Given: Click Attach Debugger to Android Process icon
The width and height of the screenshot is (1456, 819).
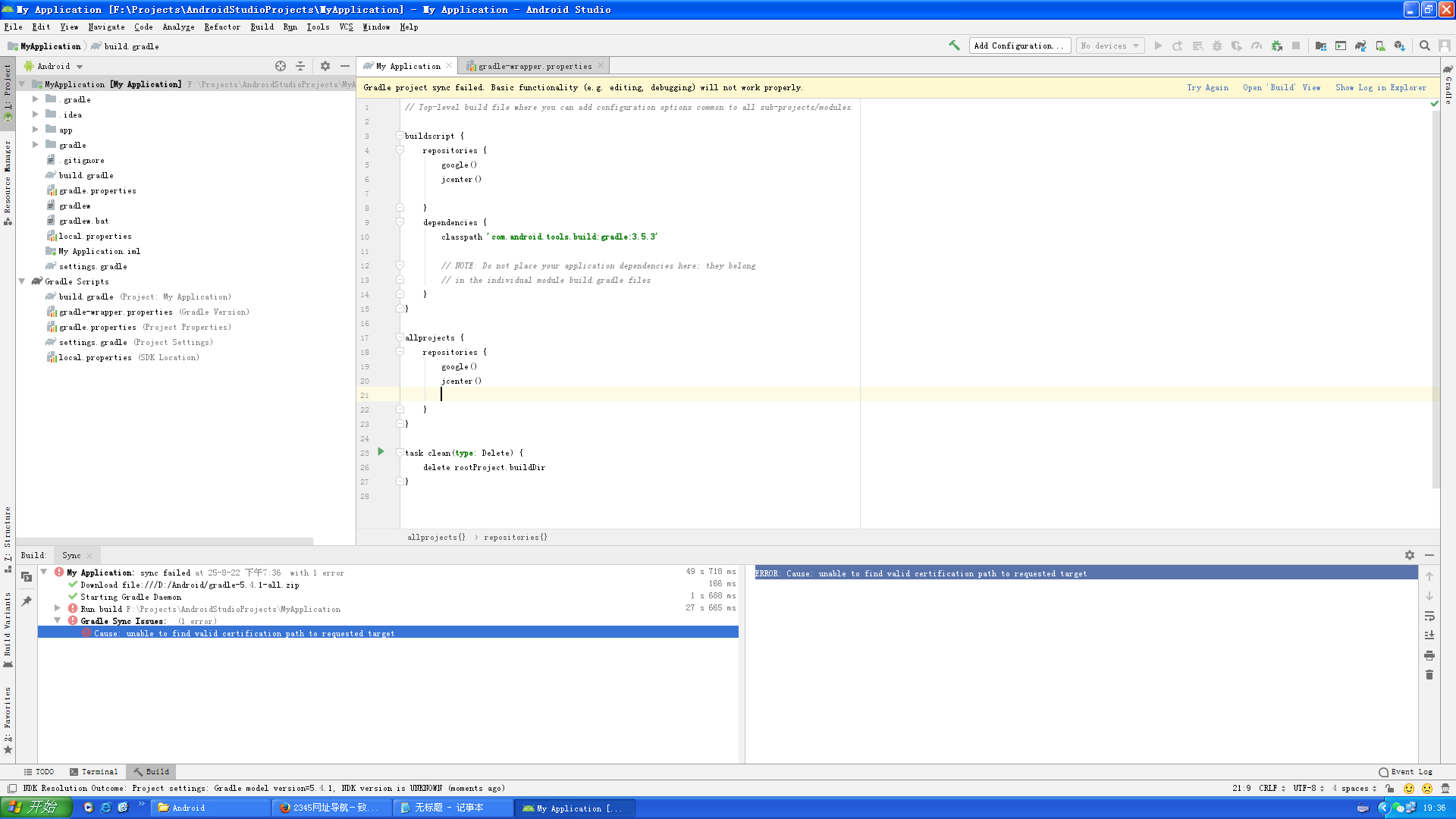Looking at the screenshot, I should [x=1277, y=45].
